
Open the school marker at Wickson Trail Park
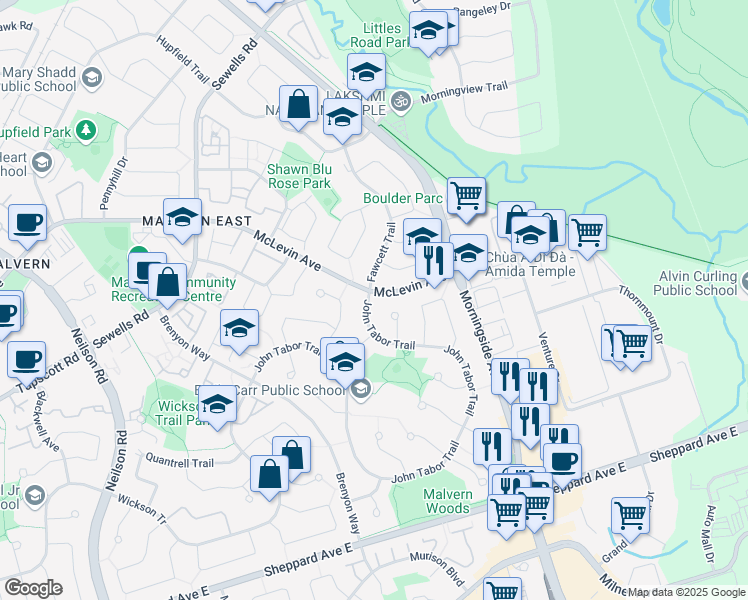(x=218, y=404)
